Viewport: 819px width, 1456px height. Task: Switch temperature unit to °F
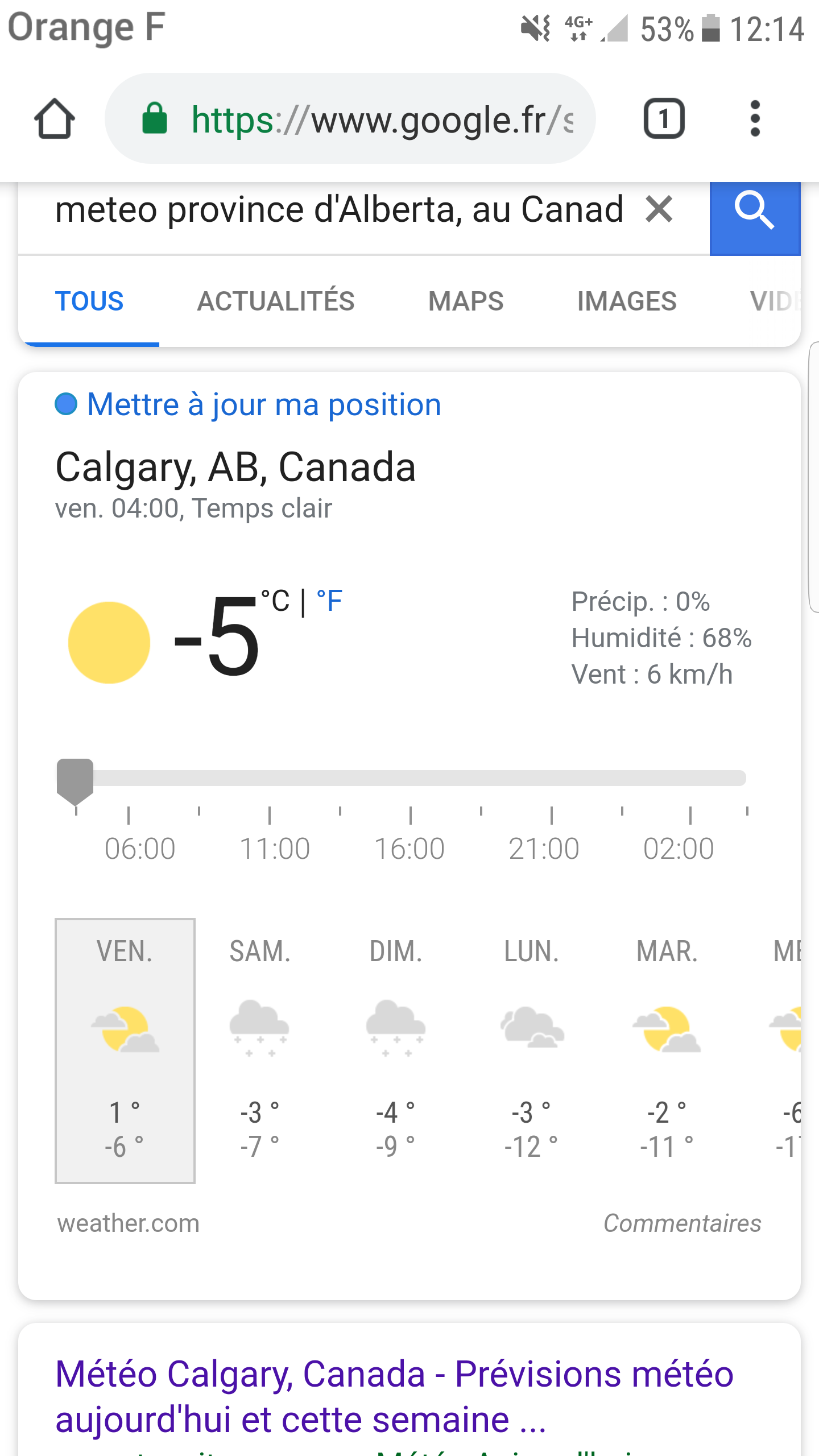pyautogui.click(x=329, y=601)
